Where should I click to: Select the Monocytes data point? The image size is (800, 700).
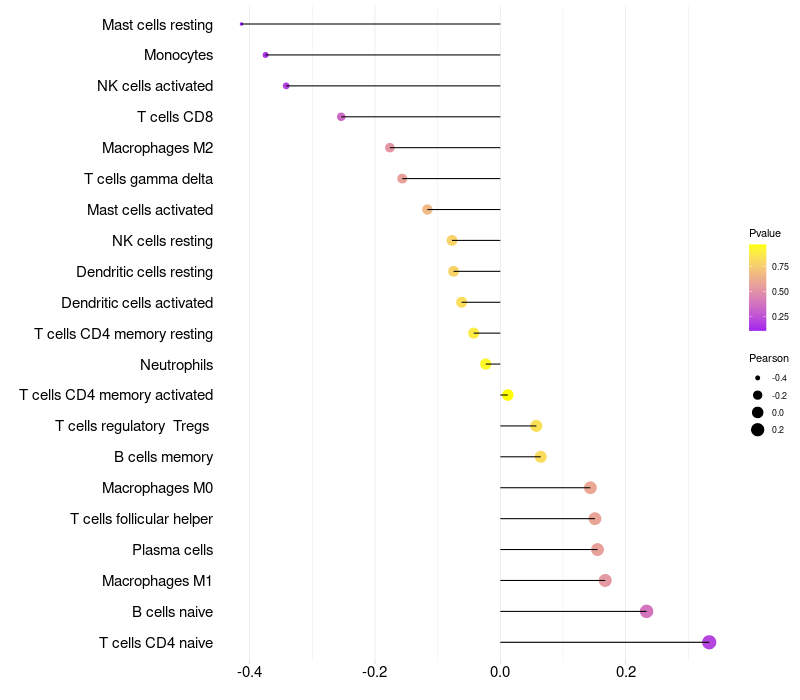point(265,55)
